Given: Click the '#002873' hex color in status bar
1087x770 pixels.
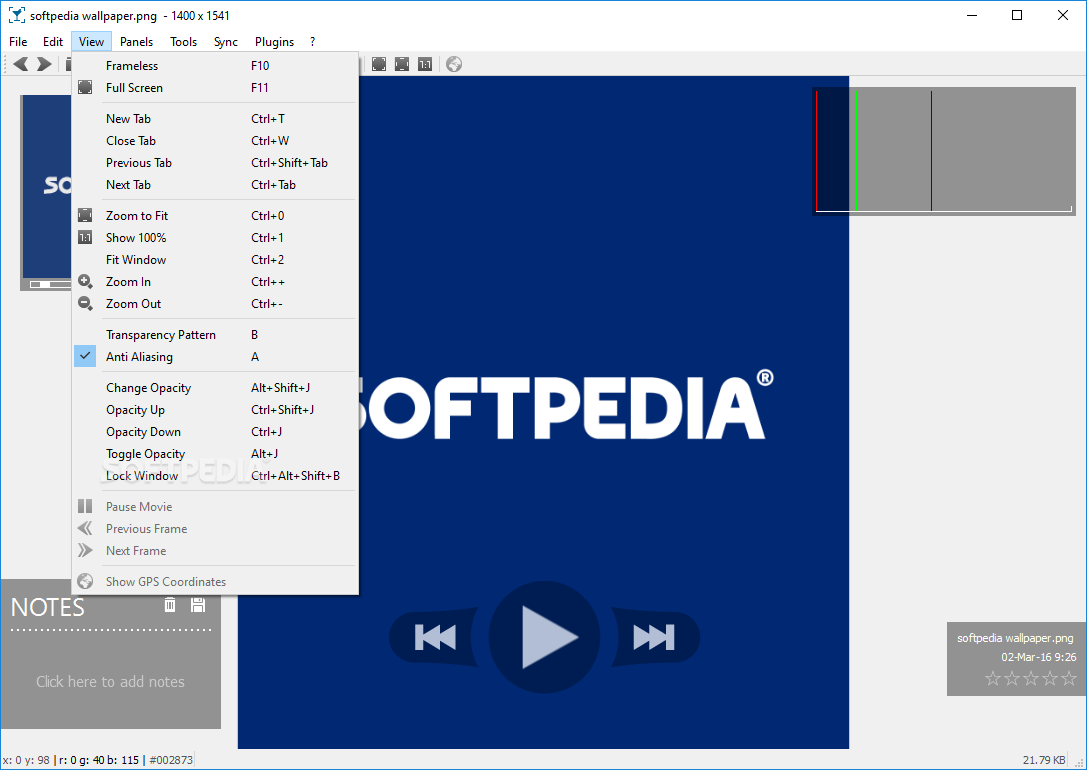Looking at the screenshot, I should point(171,760).
